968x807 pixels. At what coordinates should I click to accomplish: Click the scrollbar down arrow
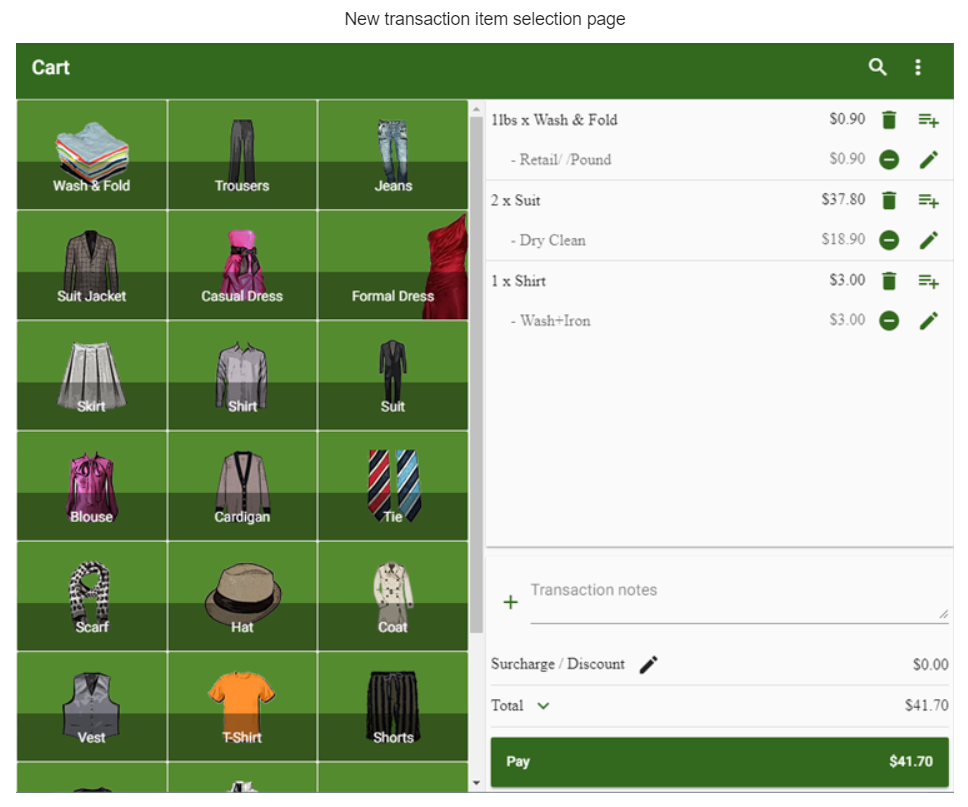point(476,783)
